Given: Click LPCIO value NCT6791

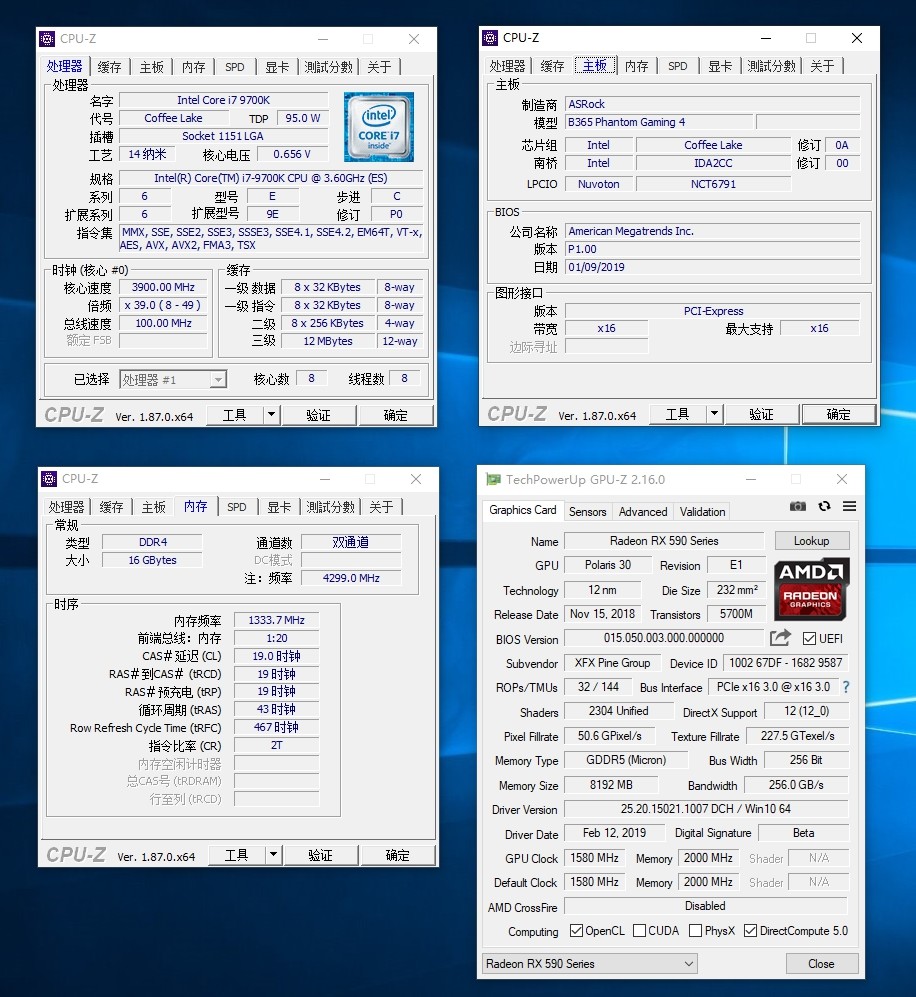Looking at the screenshot, I should pyautogui.click(x=713, y=184).
